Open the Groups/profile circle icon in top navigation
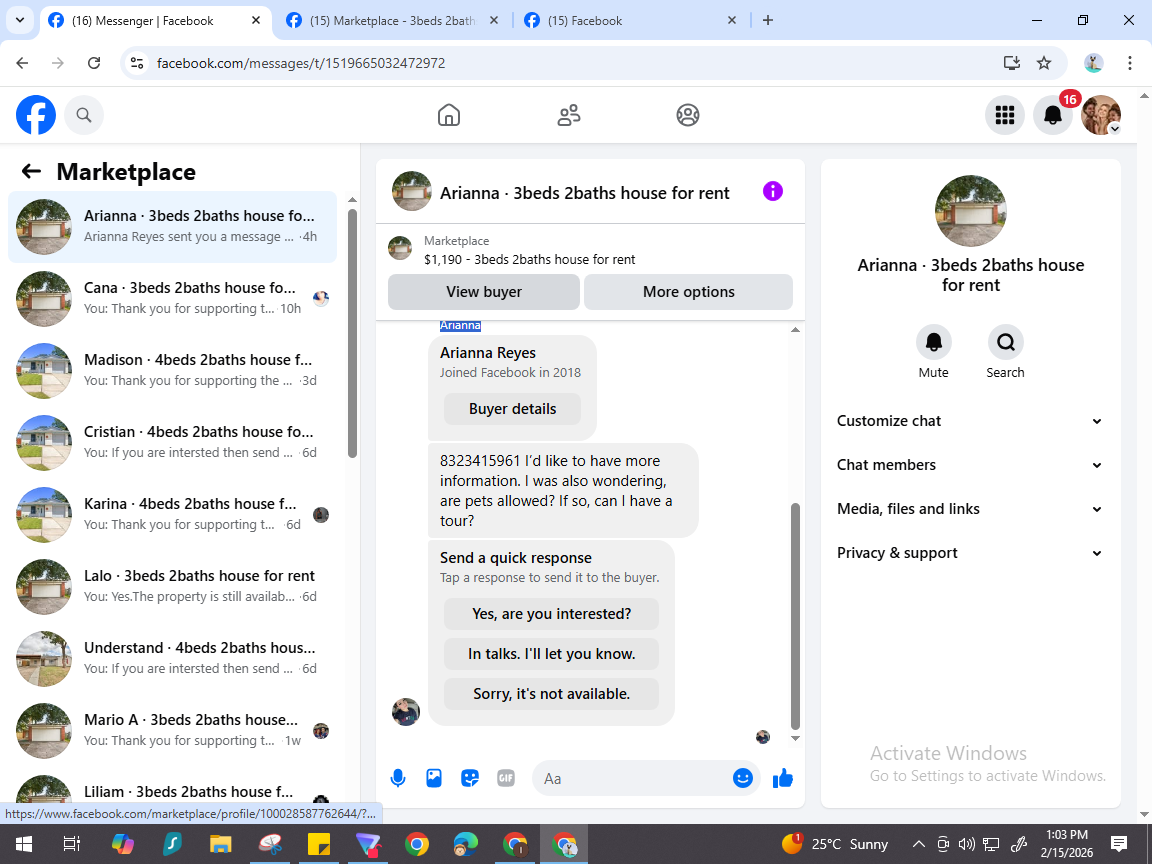The image size is (1152, 864). point(688,115)
